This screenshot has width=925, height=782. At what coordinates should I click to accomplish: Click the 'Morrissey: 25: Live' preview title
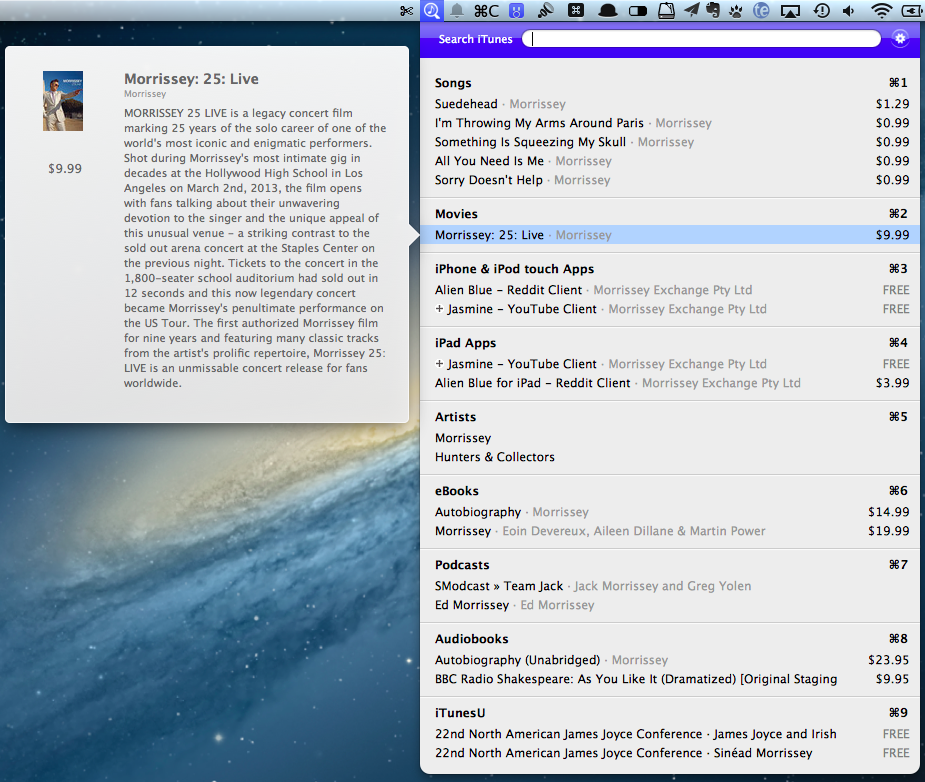point(191,79)
